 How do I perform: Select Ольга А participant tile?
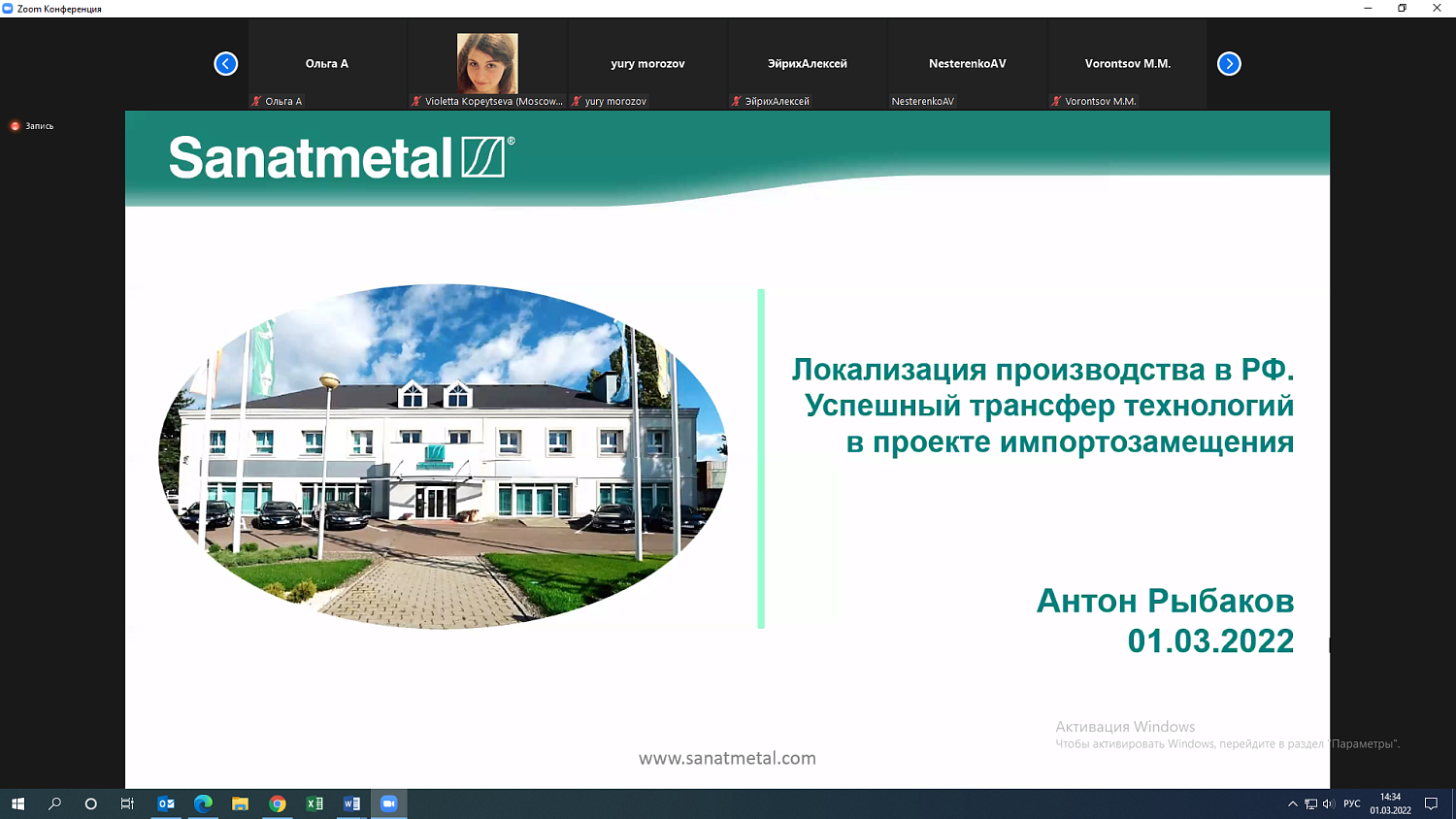click(327, 64)
